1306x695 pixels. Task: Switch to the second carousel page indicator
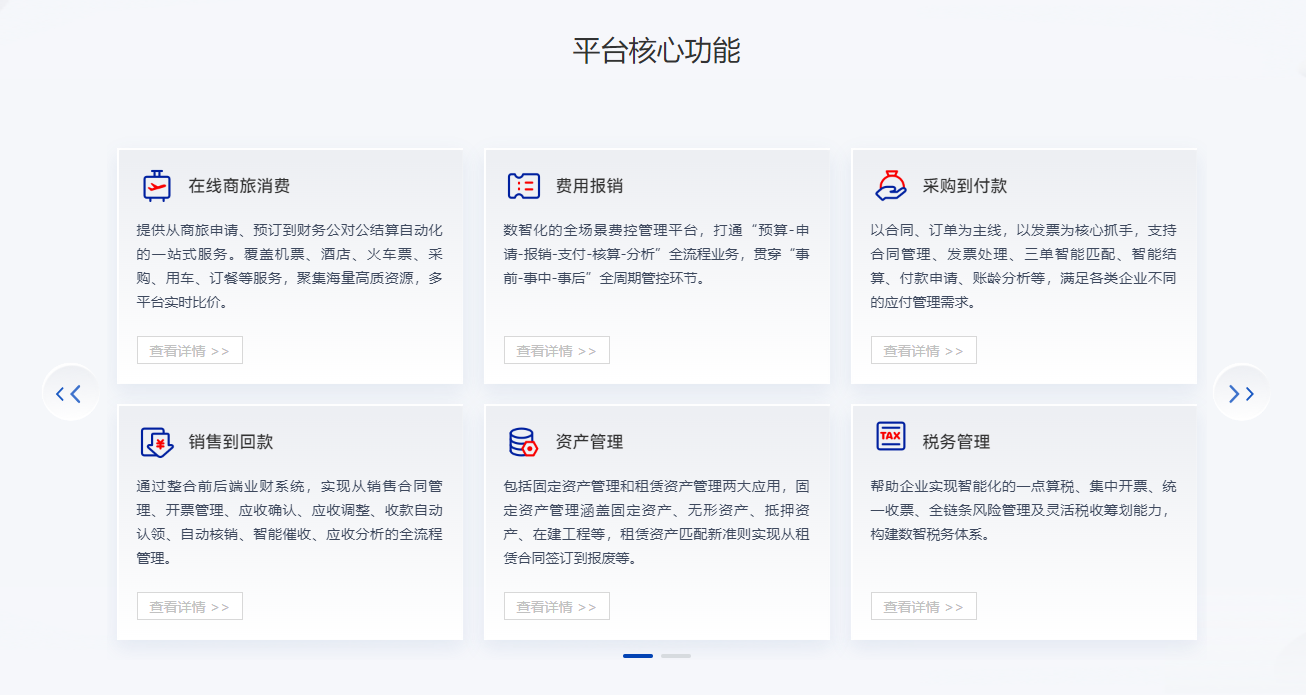click(x=676, y=656)
